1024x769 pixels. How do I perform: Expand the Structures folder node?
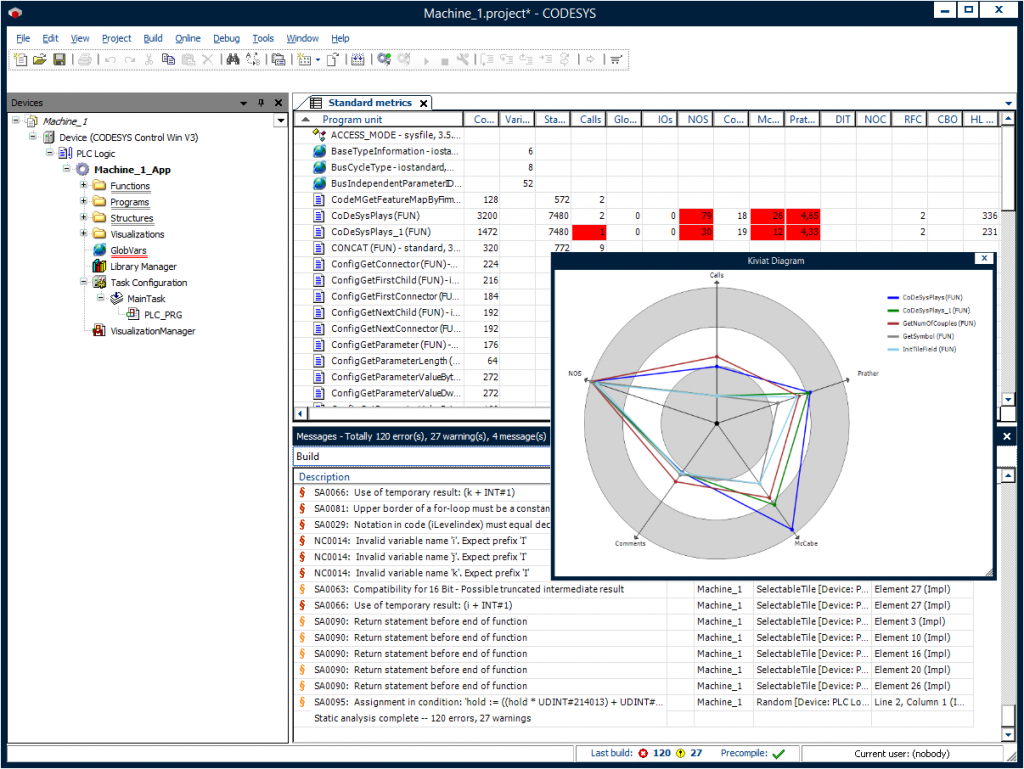[85, 218]
